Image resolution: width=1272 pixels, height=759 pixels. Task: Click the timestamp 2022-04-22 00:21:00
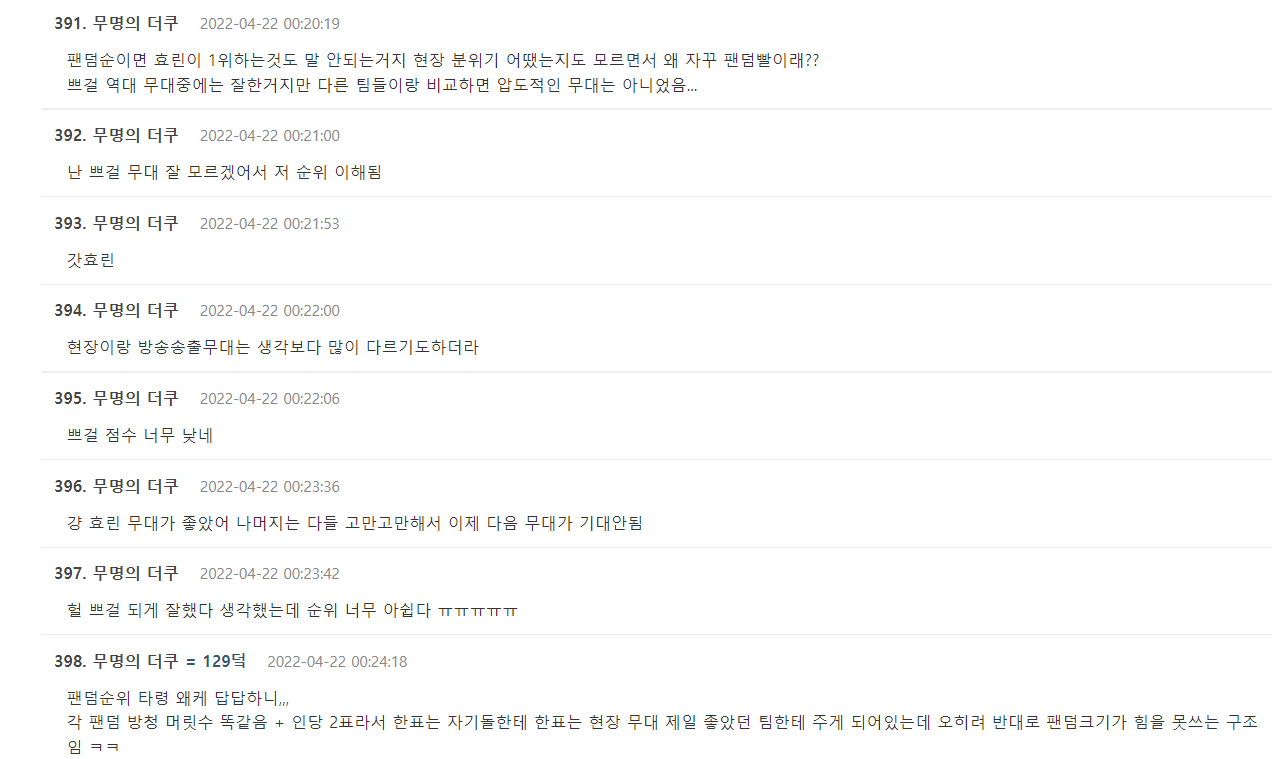point(269,136)
